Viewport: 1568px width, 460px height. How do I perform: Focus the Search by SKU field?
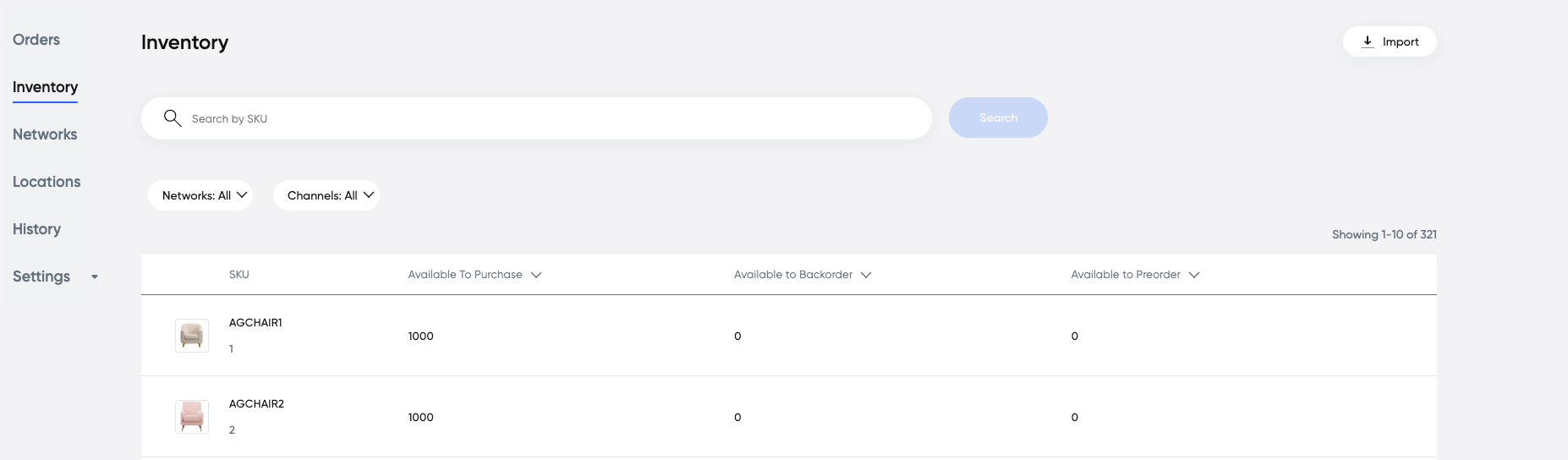tap(536, 118)
